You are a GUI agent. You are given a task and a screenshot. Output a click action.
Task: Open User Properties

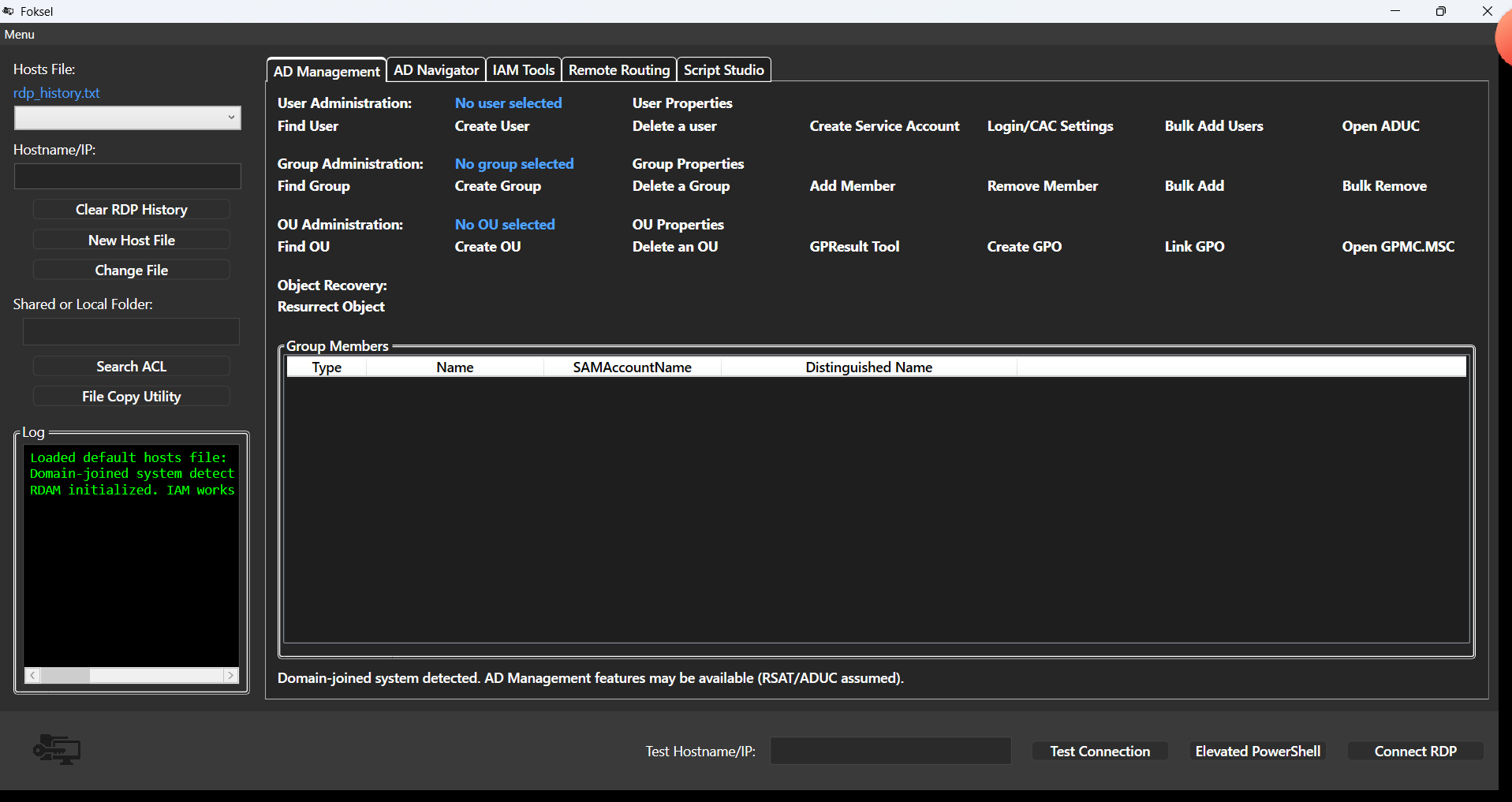click(682, 103)
